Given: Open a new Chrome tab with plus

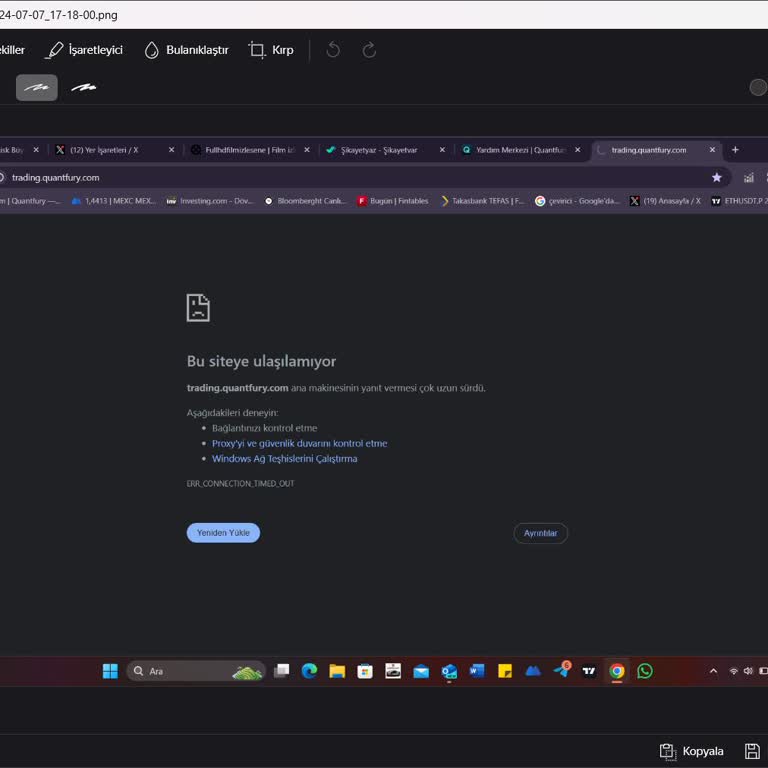Looking at the screenshot, I should [735, 150].
